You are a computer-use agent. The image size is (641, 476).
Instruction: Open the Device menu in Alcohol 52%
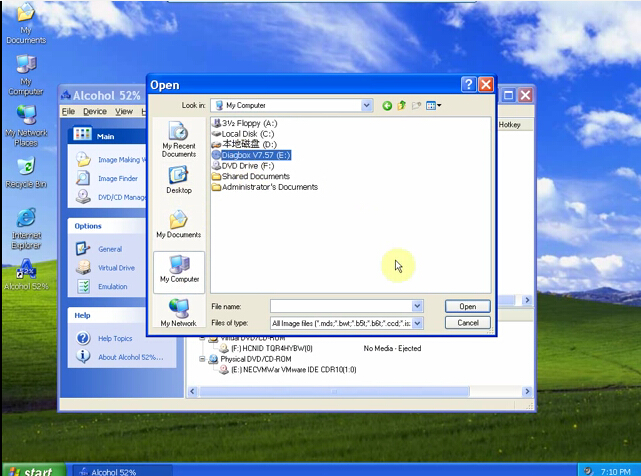(95, 112)
